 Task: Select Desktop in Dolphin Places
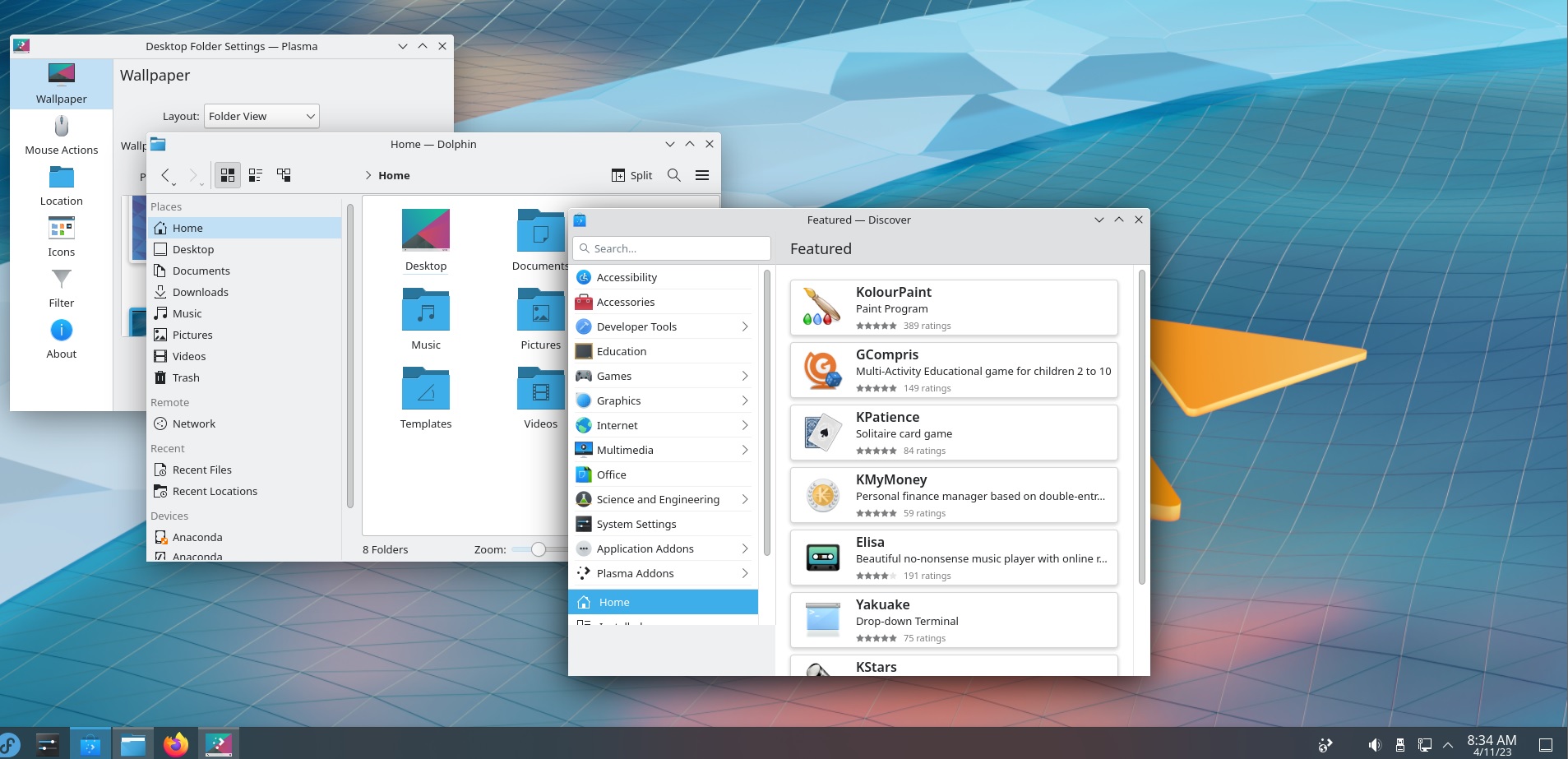point(245,249)
